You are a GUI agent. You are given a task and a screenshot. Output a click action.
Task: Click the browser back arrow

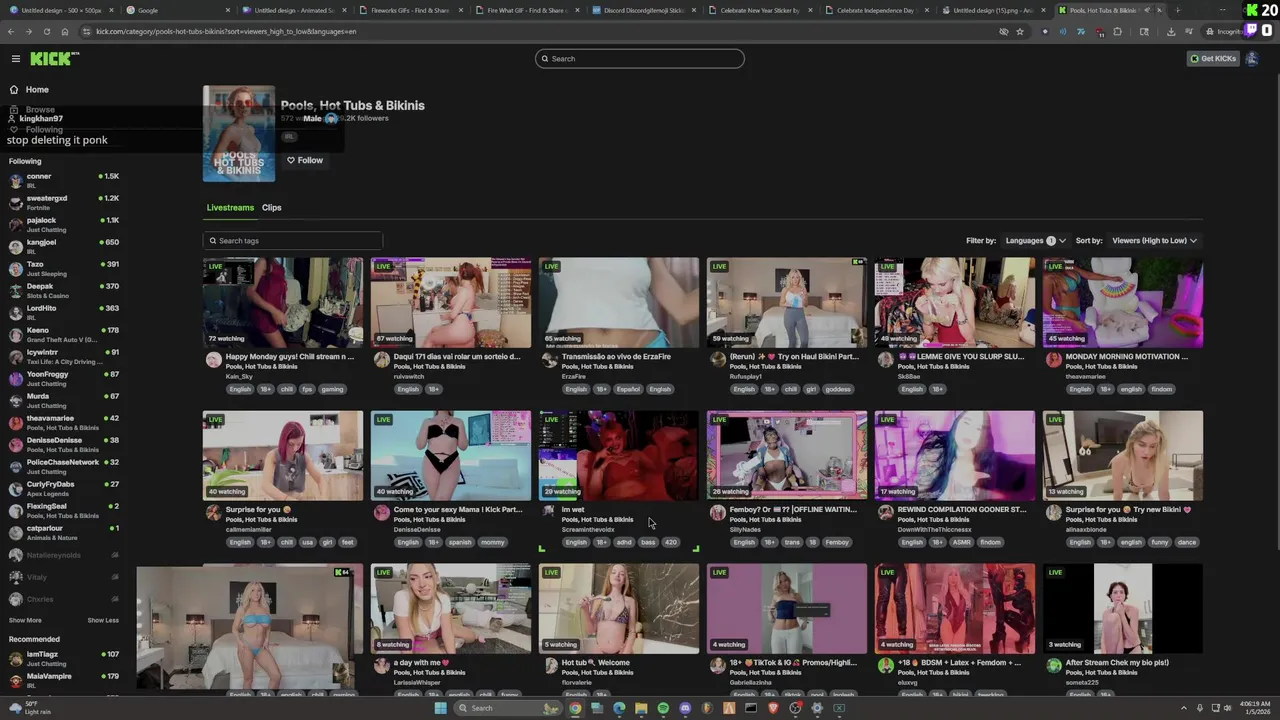coord(13,31)
